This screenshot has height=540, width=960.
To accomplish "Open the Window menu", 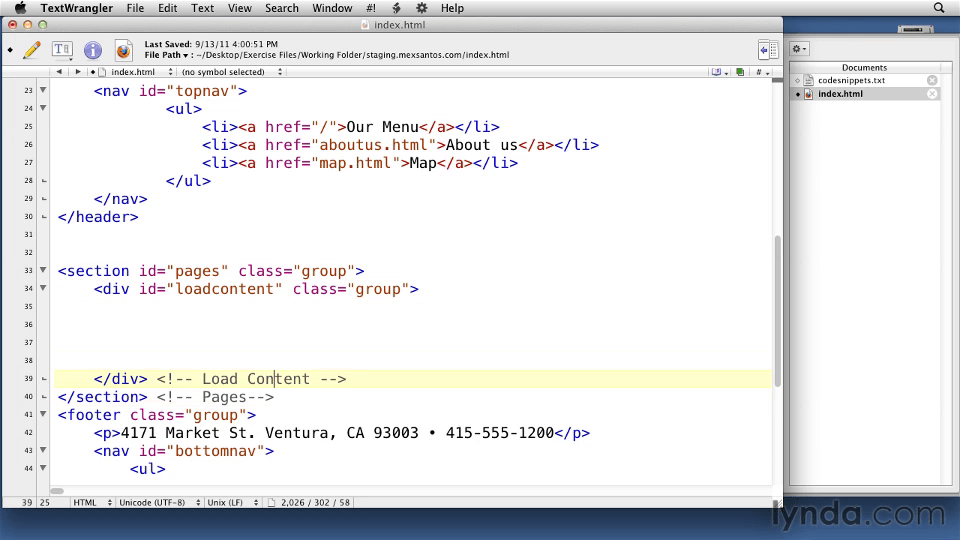I will coord(332,8).
